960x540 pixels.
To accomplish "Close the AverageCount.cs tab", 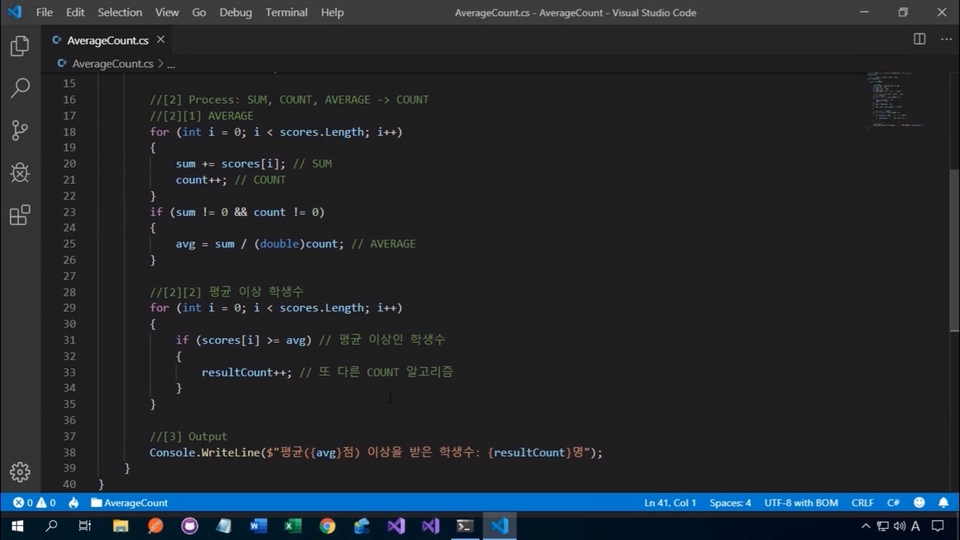I will tap(160, 39).
